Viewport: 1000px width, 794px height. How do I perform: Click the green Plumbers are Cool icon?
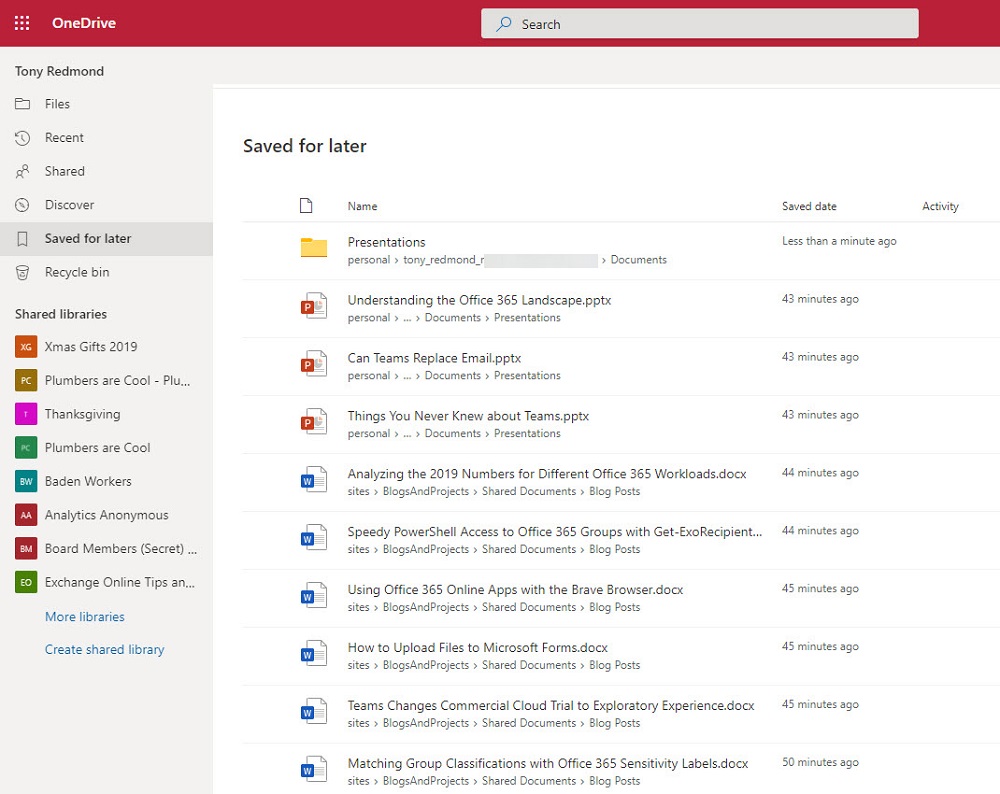(x=26, y=448)
